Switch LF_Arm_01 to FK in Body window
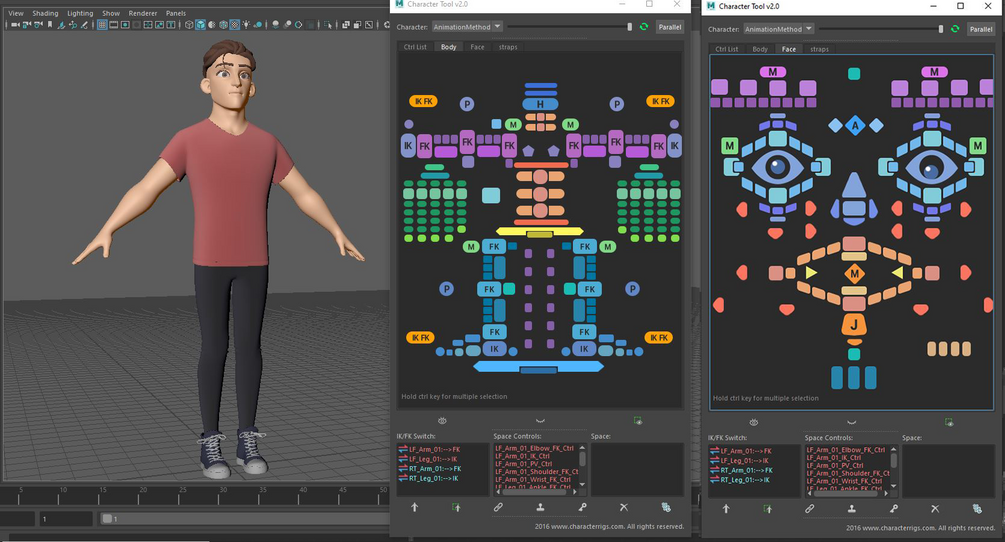Screen dimensions: 1005x542 click(429, 449)
